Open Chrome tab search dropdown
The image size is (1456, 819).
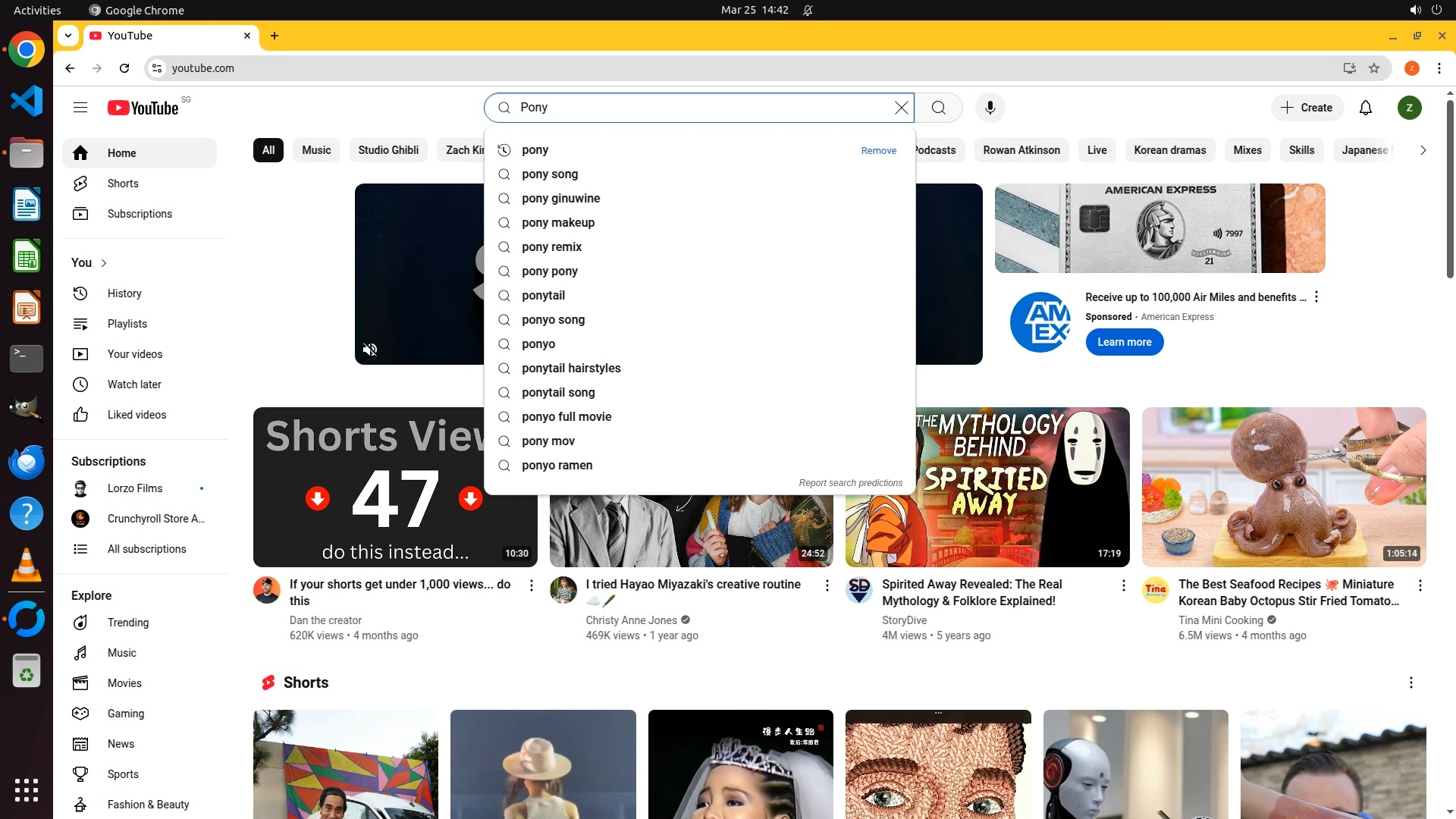pos(68,36)
